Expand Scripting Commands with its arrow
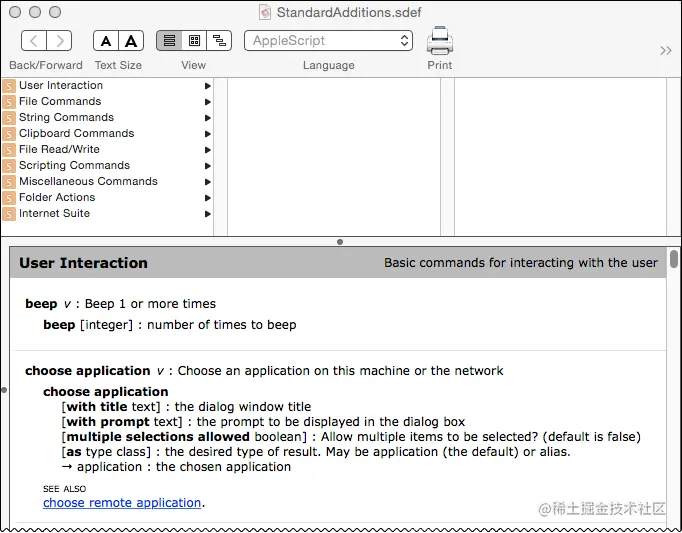The height and width of the screenshot is (533, 682). click(207, 166)
